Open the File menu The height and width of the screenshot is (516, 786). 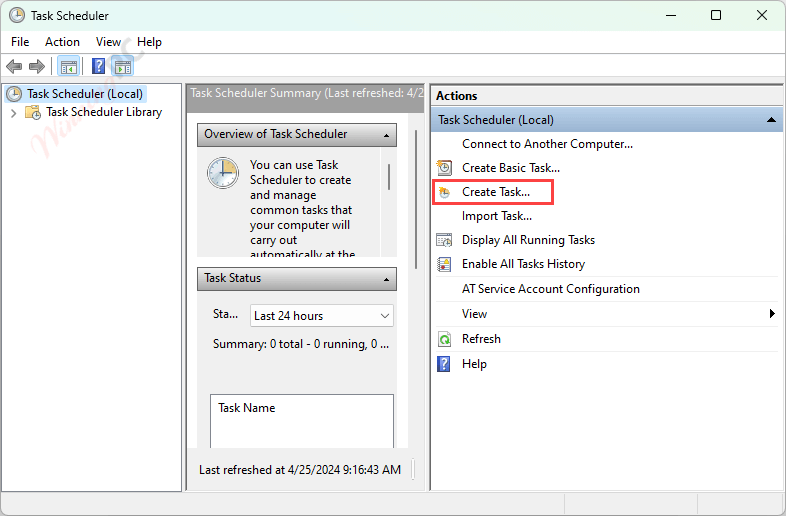[x=20, y=42]
